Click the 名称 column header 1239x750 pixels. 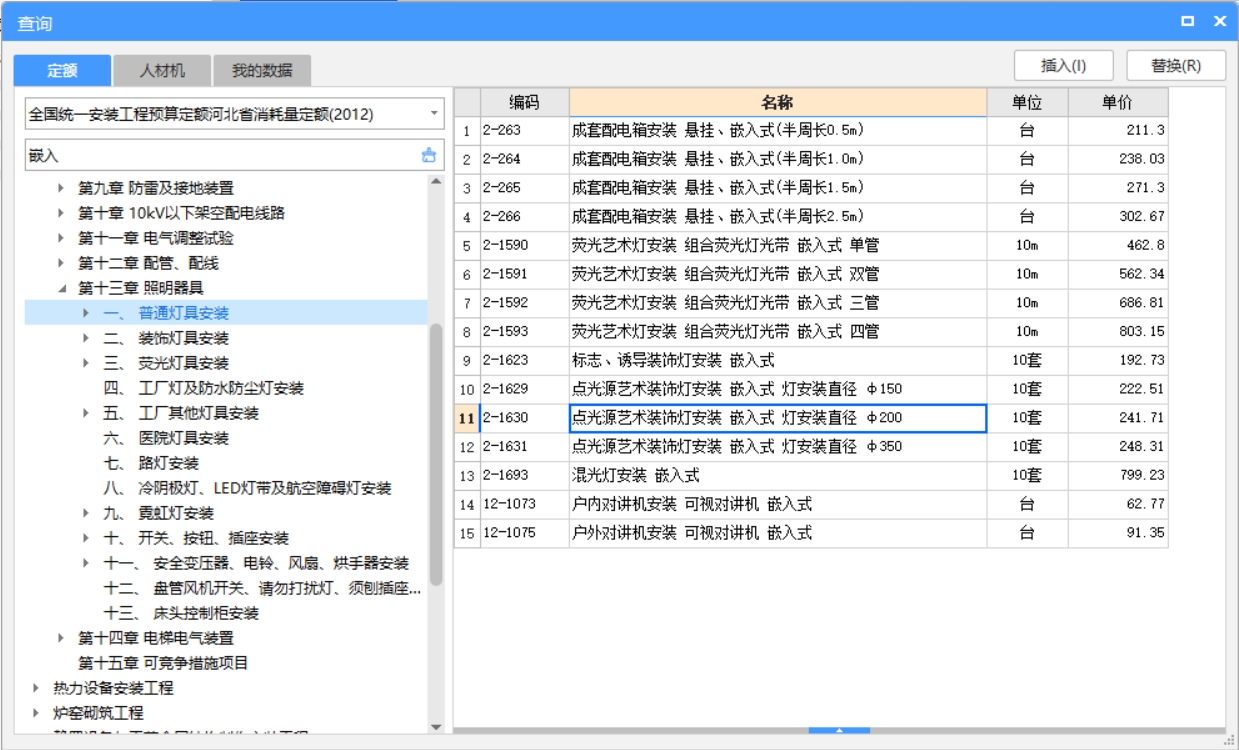tap(778, 102)
